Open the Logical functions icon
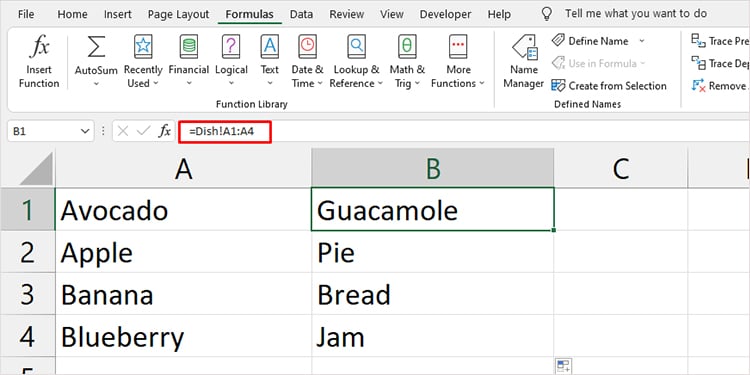Image resolution: width=750 pixels, height=375 pixels. click(x=231, y=47)
